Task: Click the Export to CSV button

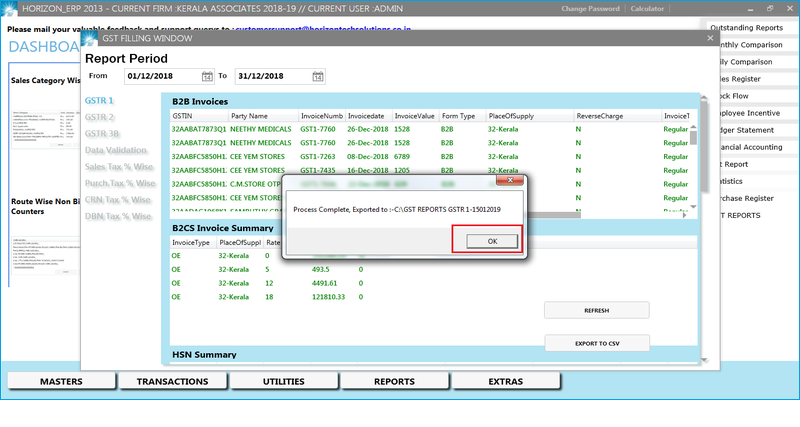Action: [x=596, y=342]
